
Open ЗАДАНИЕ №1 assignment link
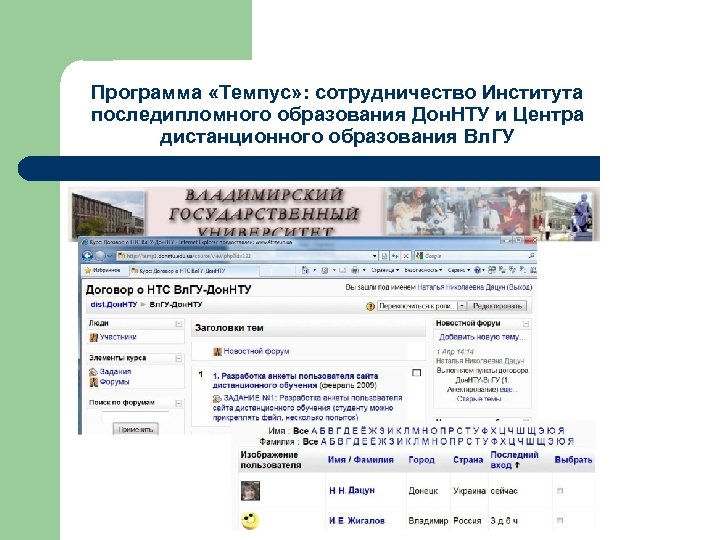[307, 408]
